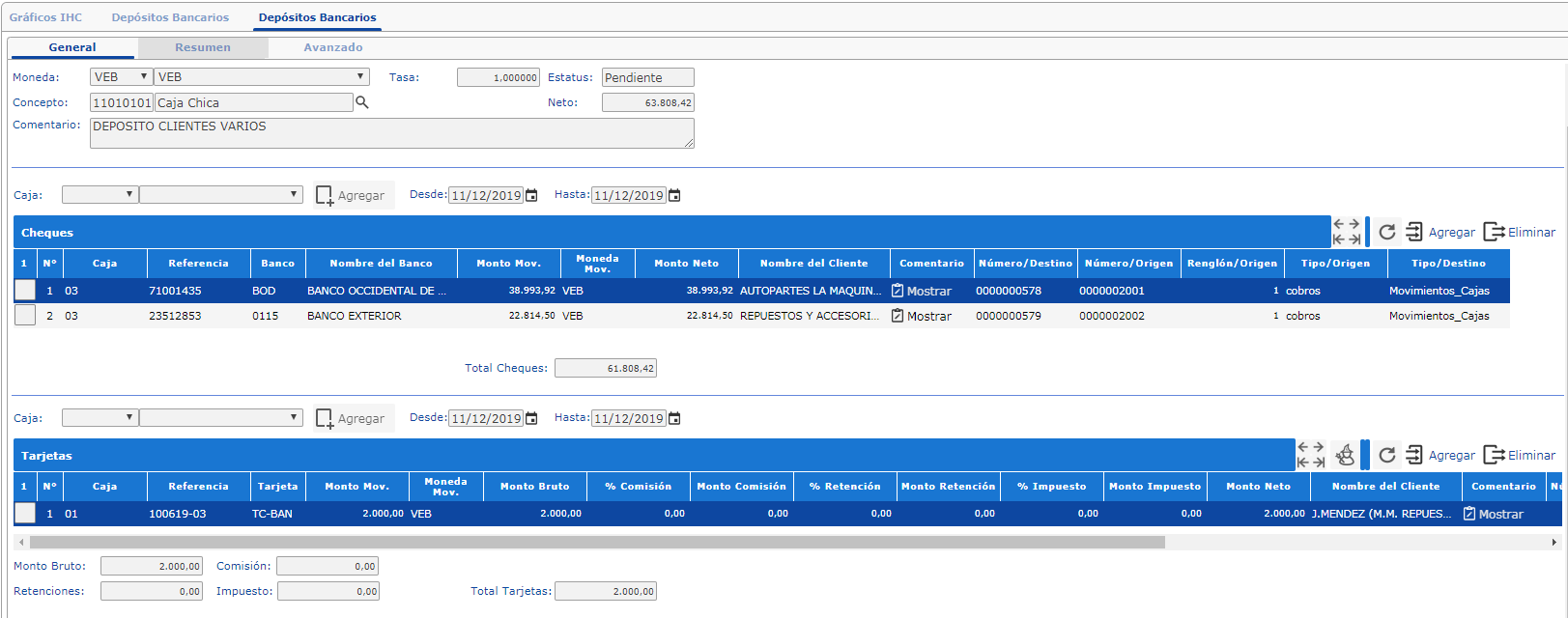Open the Concepto search magnifier

[x=362, y=102]
